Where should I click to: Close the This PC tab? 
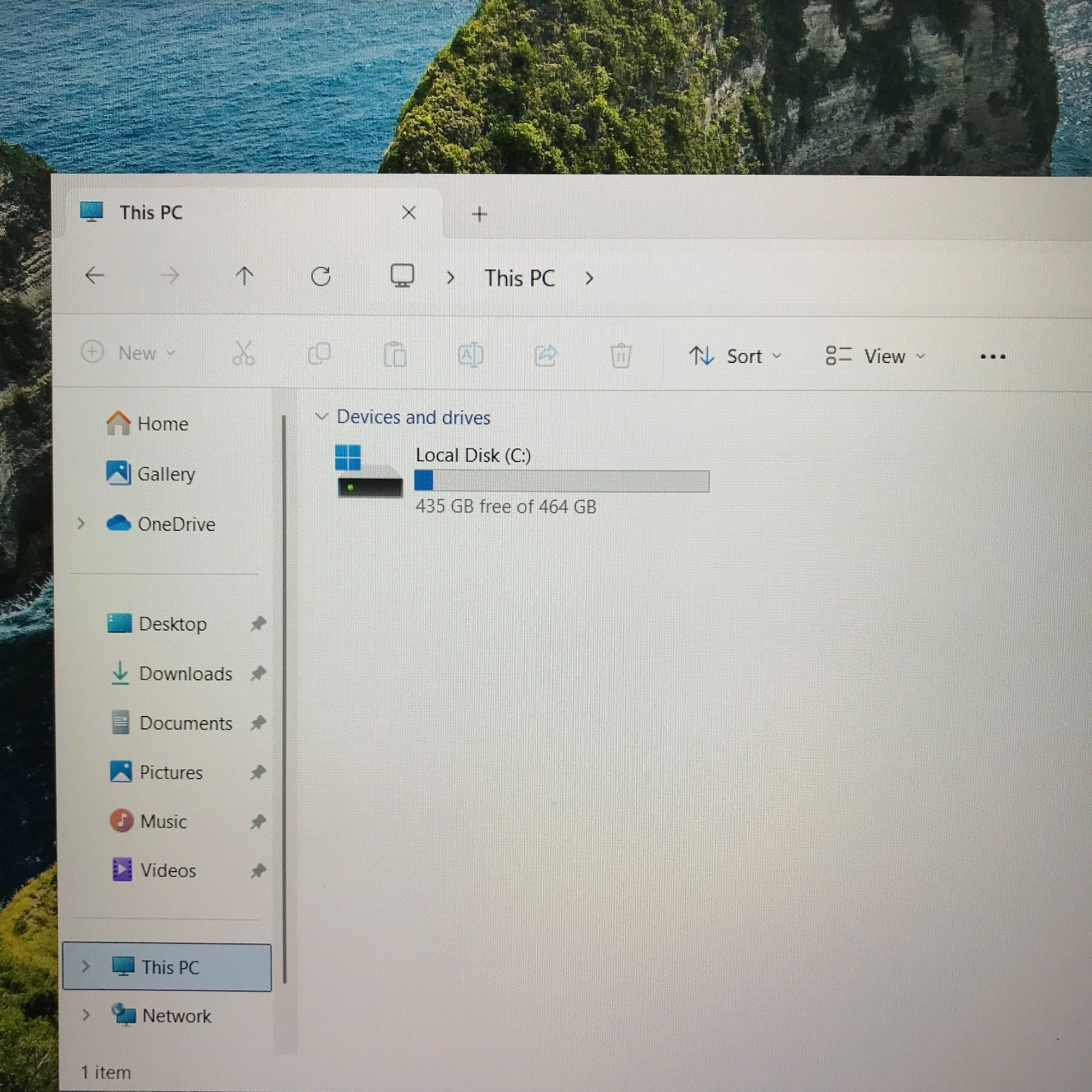409,212
